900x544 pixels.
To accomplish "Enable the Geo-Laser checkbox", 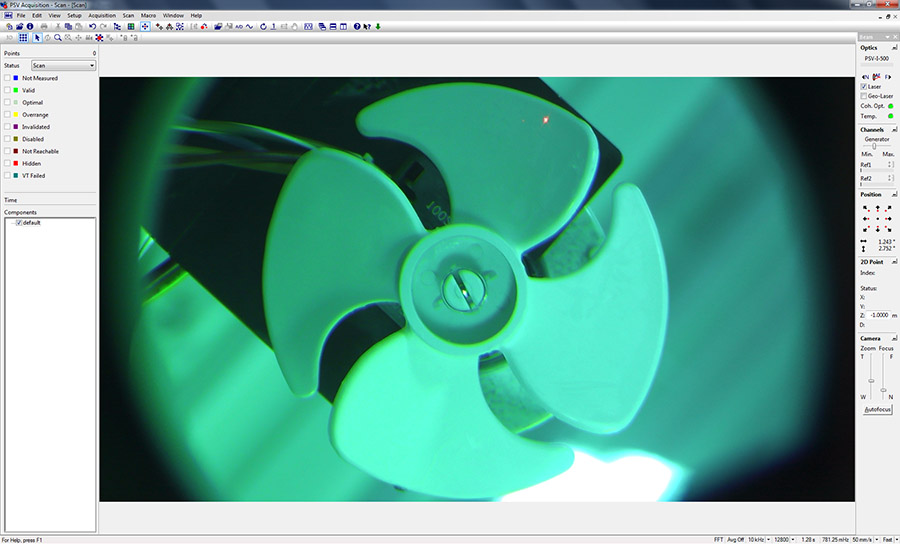I will coord(864,96).
